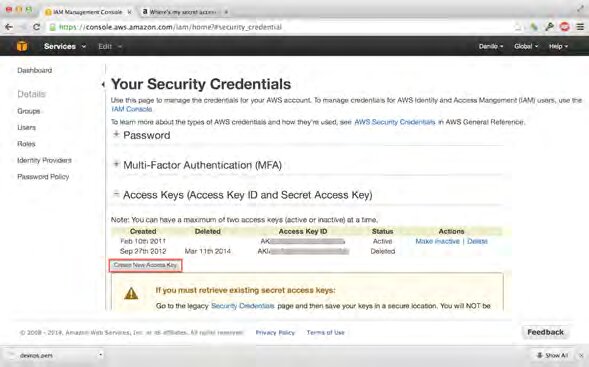The image size is (589, 367).
Task: Open the Edit dropdown in the AWS bar
Action: pos(110,46)
